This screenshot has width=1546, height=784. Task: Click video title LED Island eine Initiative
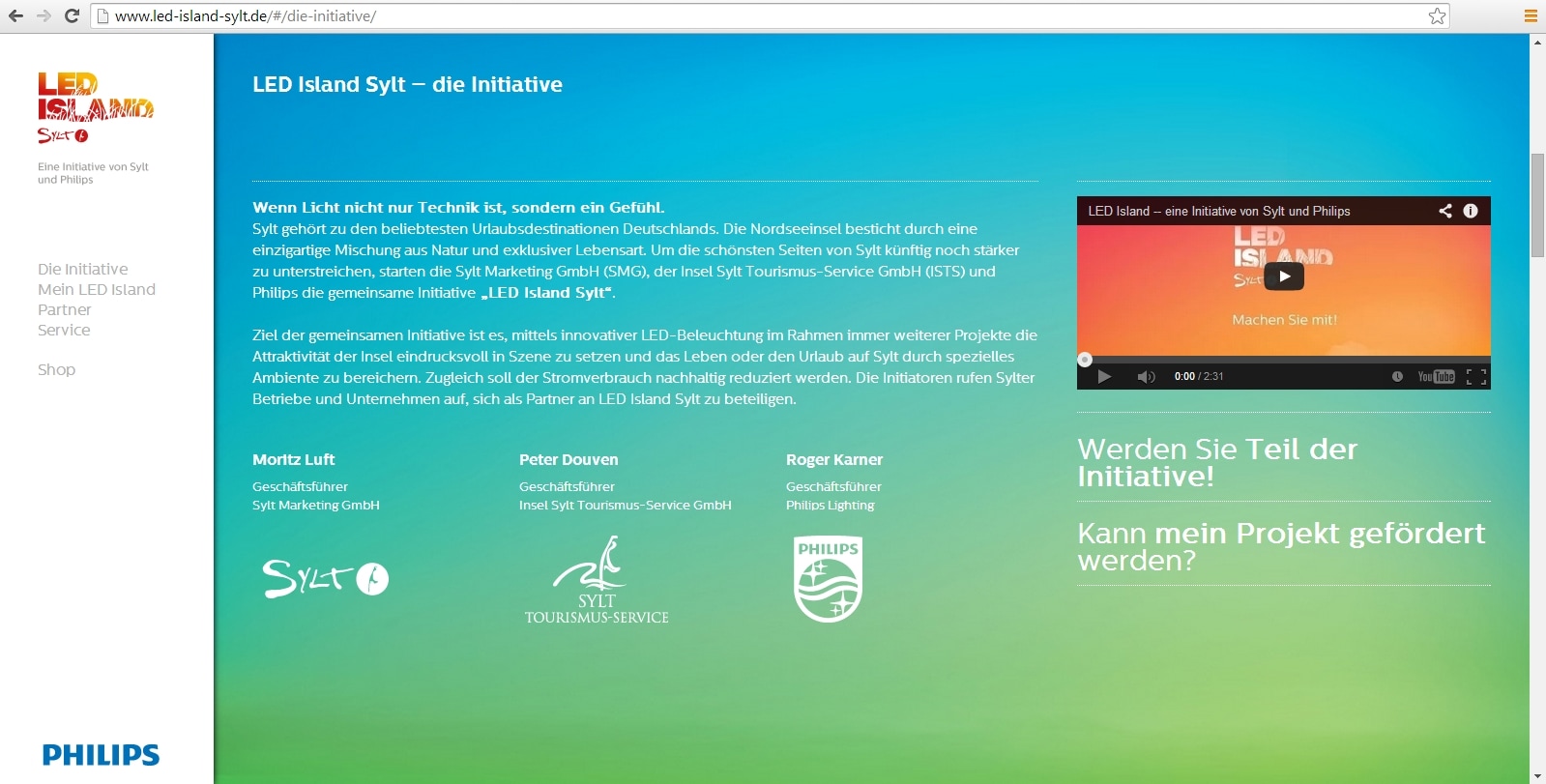click(x=1219, y=211)
